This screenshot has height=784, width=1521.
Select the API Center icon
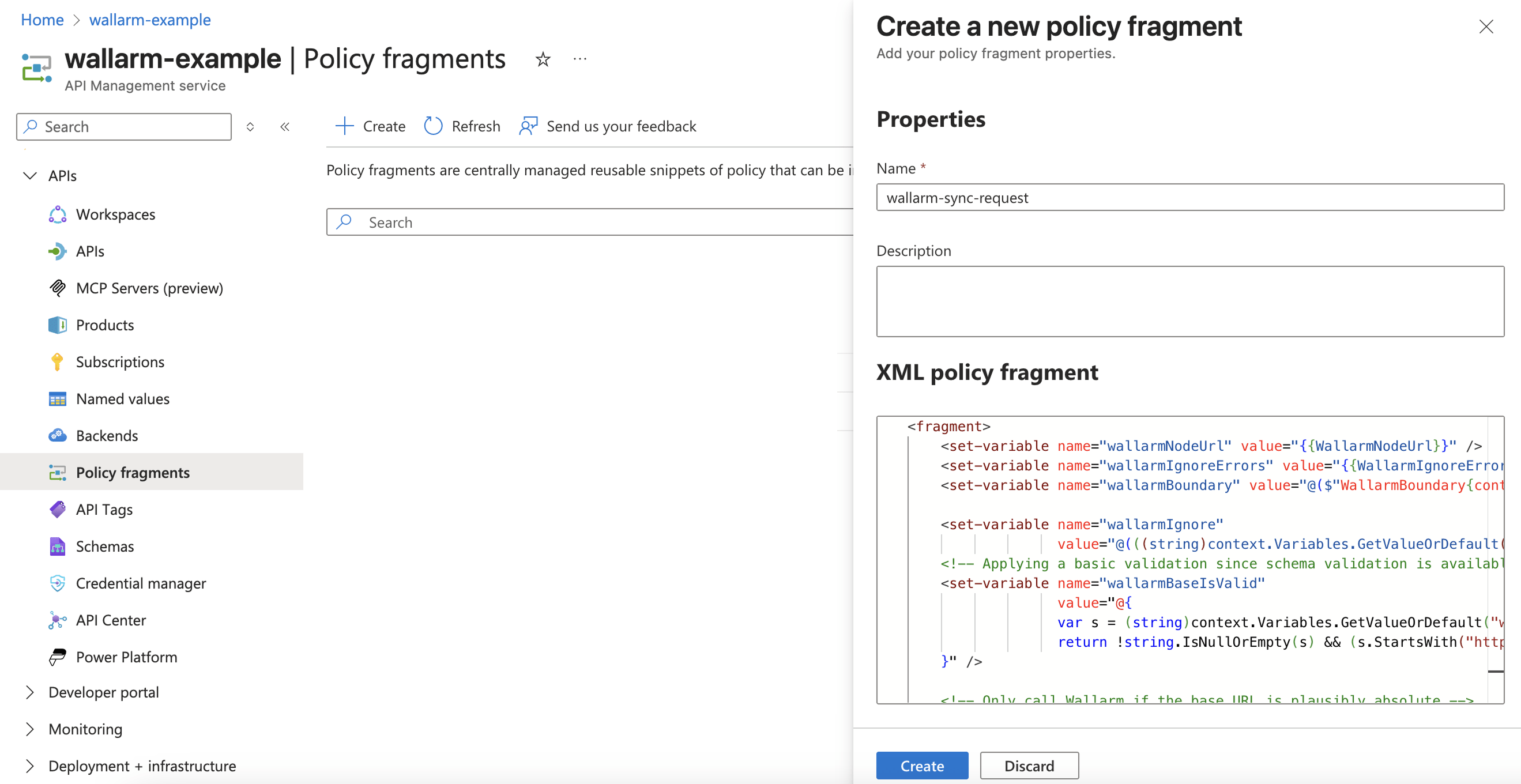click(57, 620)
